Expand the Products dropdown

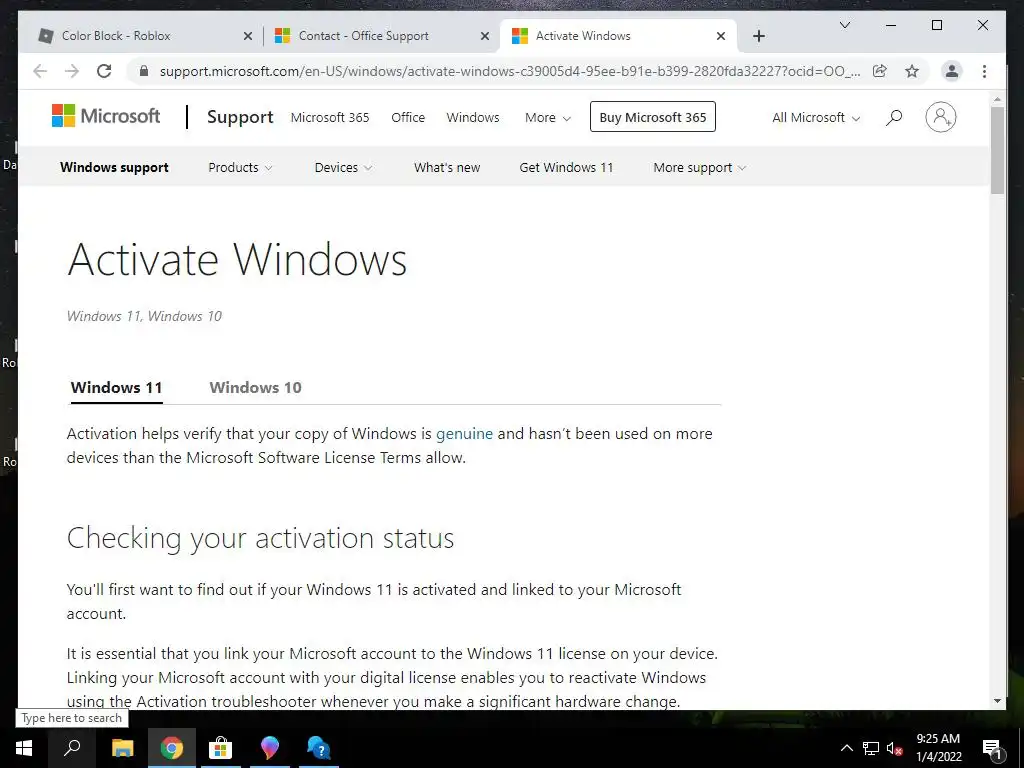240,167
